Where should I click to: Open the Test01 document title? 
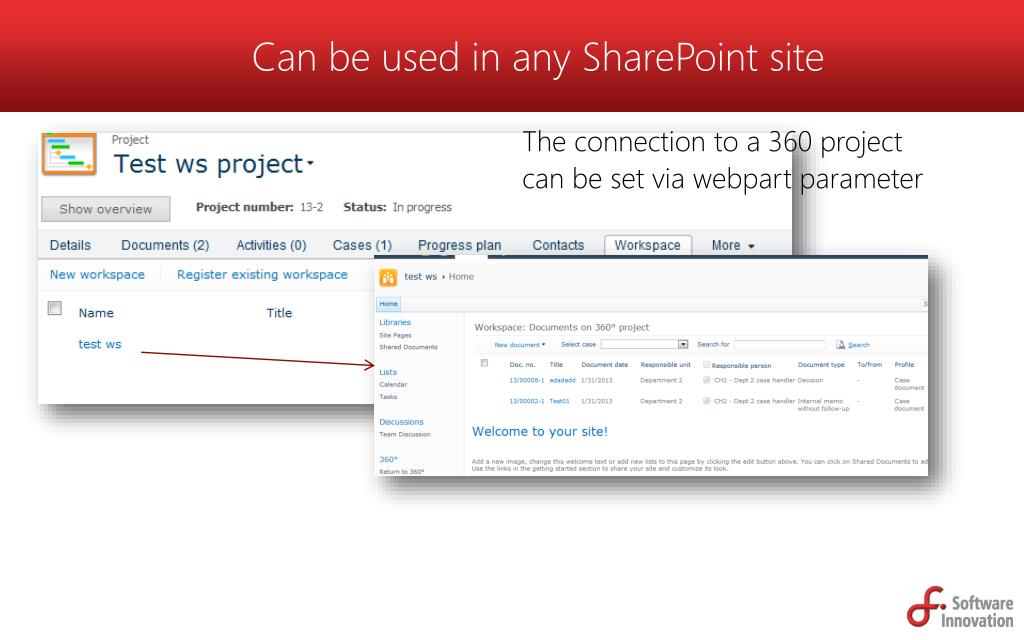pyautogui.click(x=559, y=401)
